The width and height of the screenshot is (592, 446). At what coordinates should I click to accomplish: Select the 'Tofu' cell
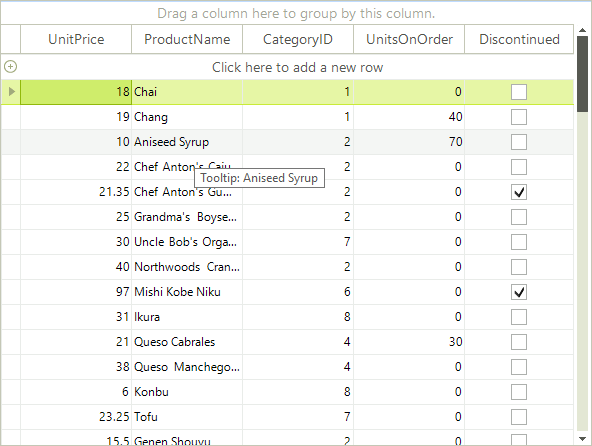point(187,417)
